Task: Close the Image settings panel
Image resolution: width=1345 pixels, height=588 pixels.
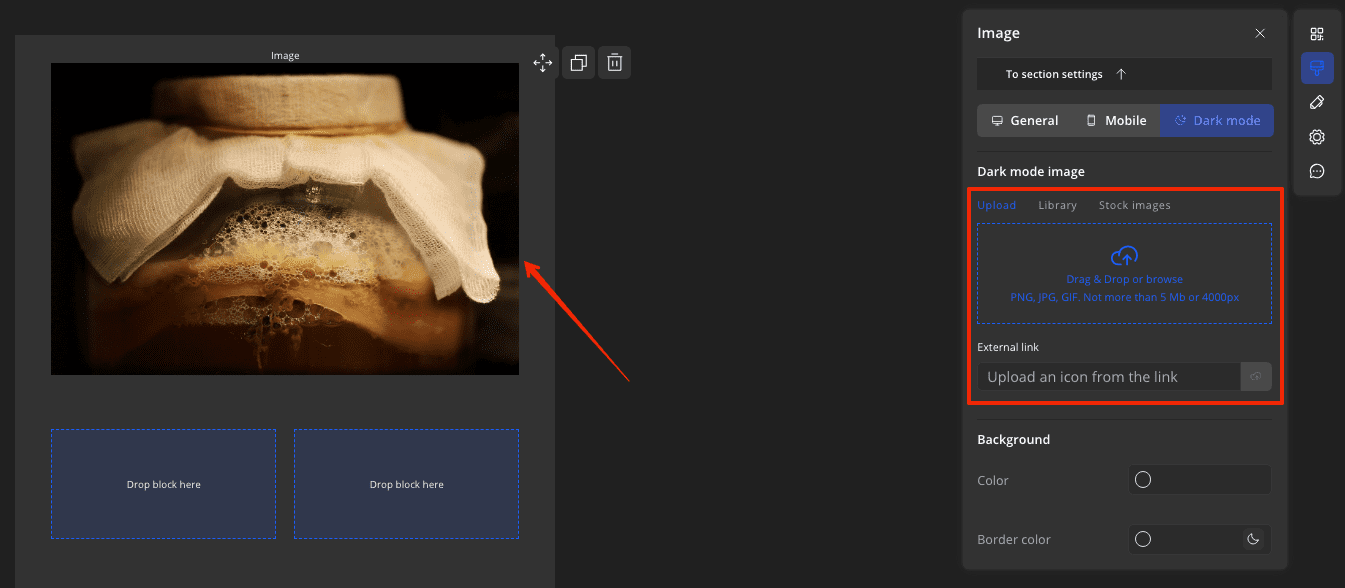Action: (x=1260, y=33)
